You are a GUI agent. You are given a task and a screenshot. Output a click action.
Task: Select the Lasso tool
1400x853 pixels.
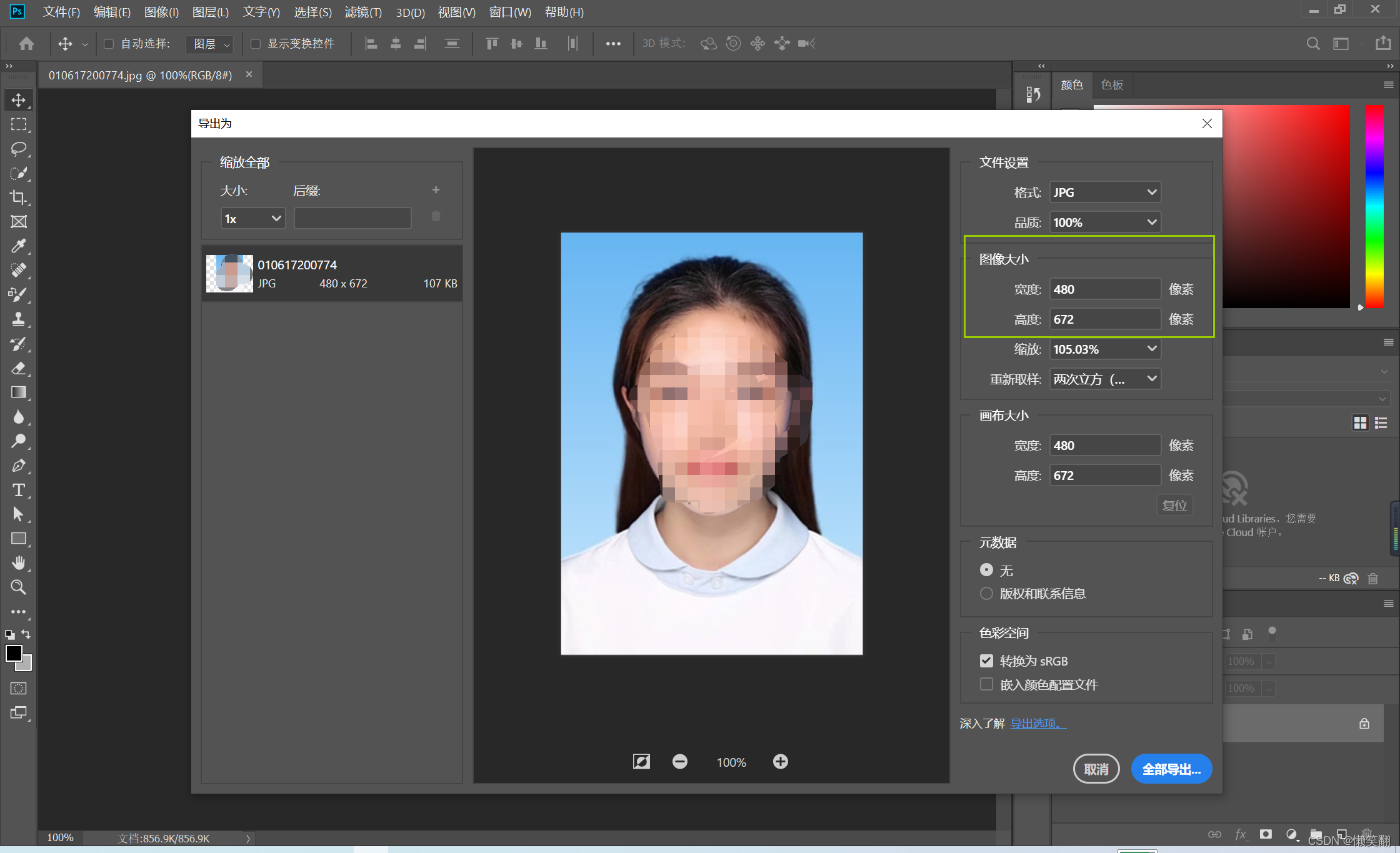click(x=18, y=149)
